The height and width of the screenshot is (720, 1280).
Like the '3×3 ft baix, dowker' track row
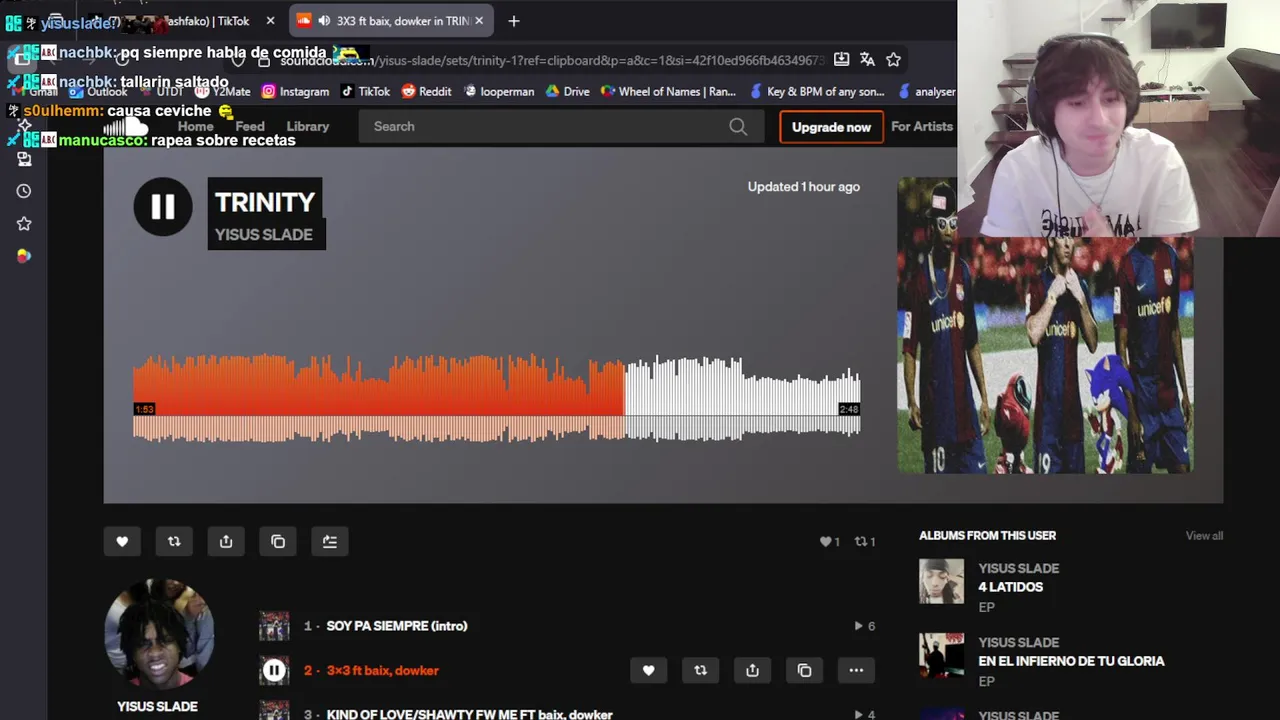pos(648,670)
